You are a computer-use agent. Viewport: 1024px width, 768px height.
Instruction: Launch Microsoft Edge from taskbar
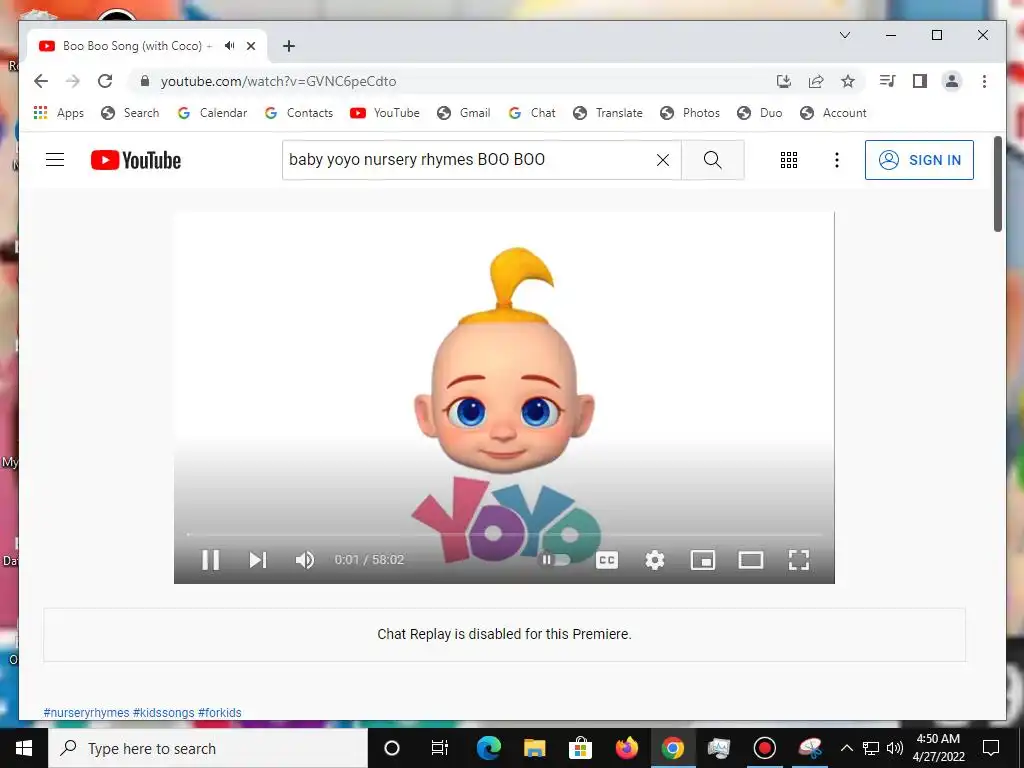(488, 748)
